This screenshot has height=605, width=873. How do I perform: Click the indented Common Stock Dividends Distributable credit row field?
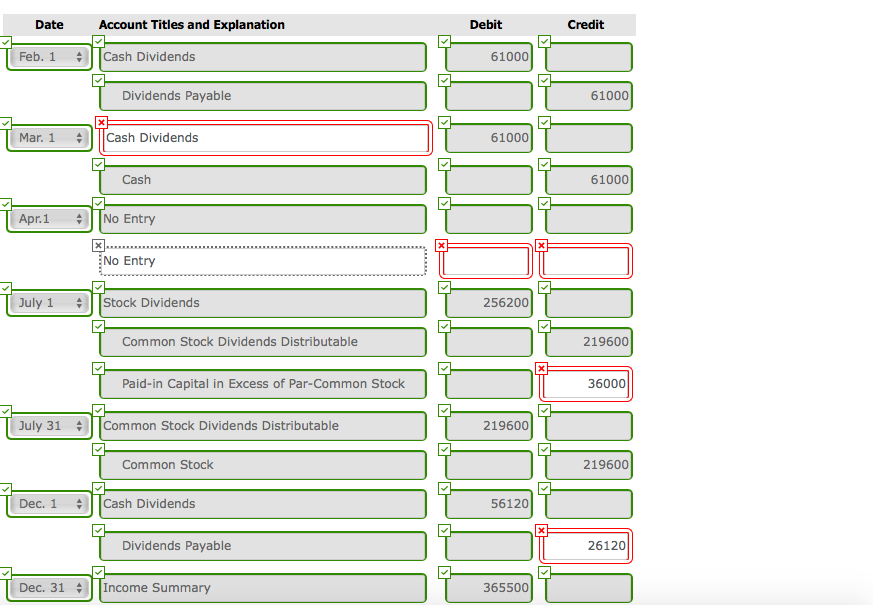tap(263, 342)
